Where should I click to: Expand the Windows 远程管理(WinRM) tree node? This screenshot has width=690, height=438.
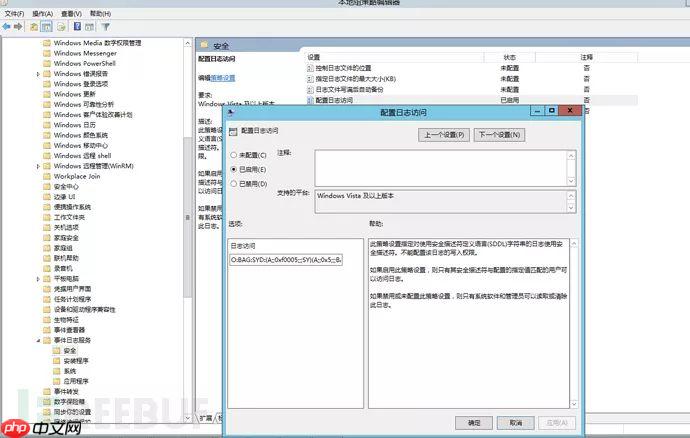pos(38,166)
